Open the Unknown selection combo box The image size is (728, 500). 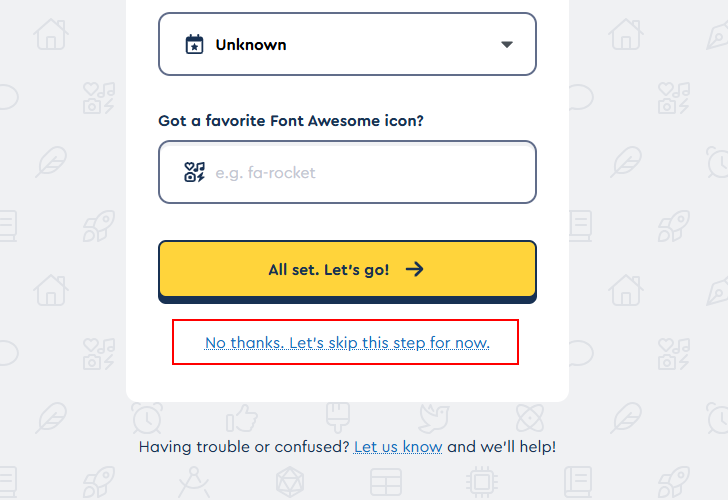[x=347, y=44]
